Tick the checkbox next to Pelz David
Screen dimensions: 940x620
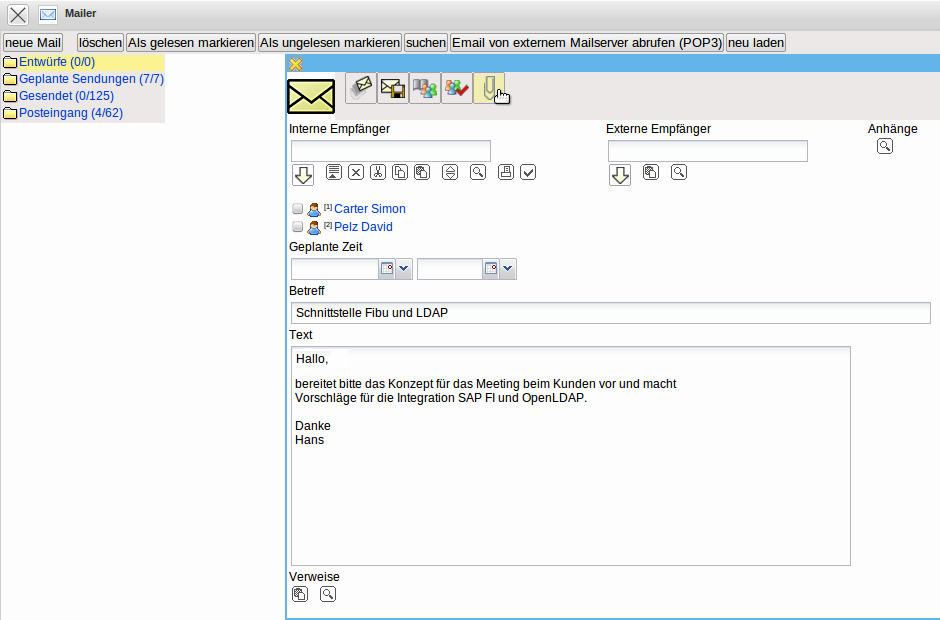(x=297, y=227)
